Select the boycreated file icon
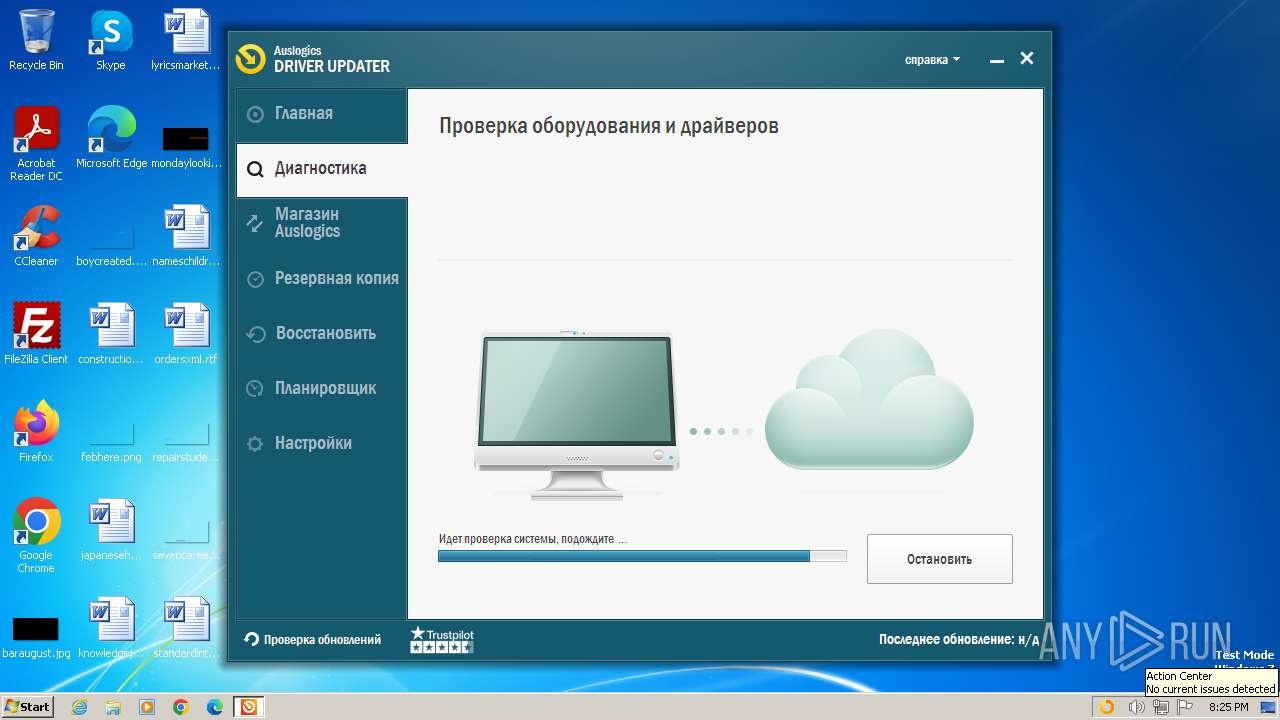Image resolution: width=1280 pixels, height=720 pixels. pyautogui.click(x=111, y=244)
